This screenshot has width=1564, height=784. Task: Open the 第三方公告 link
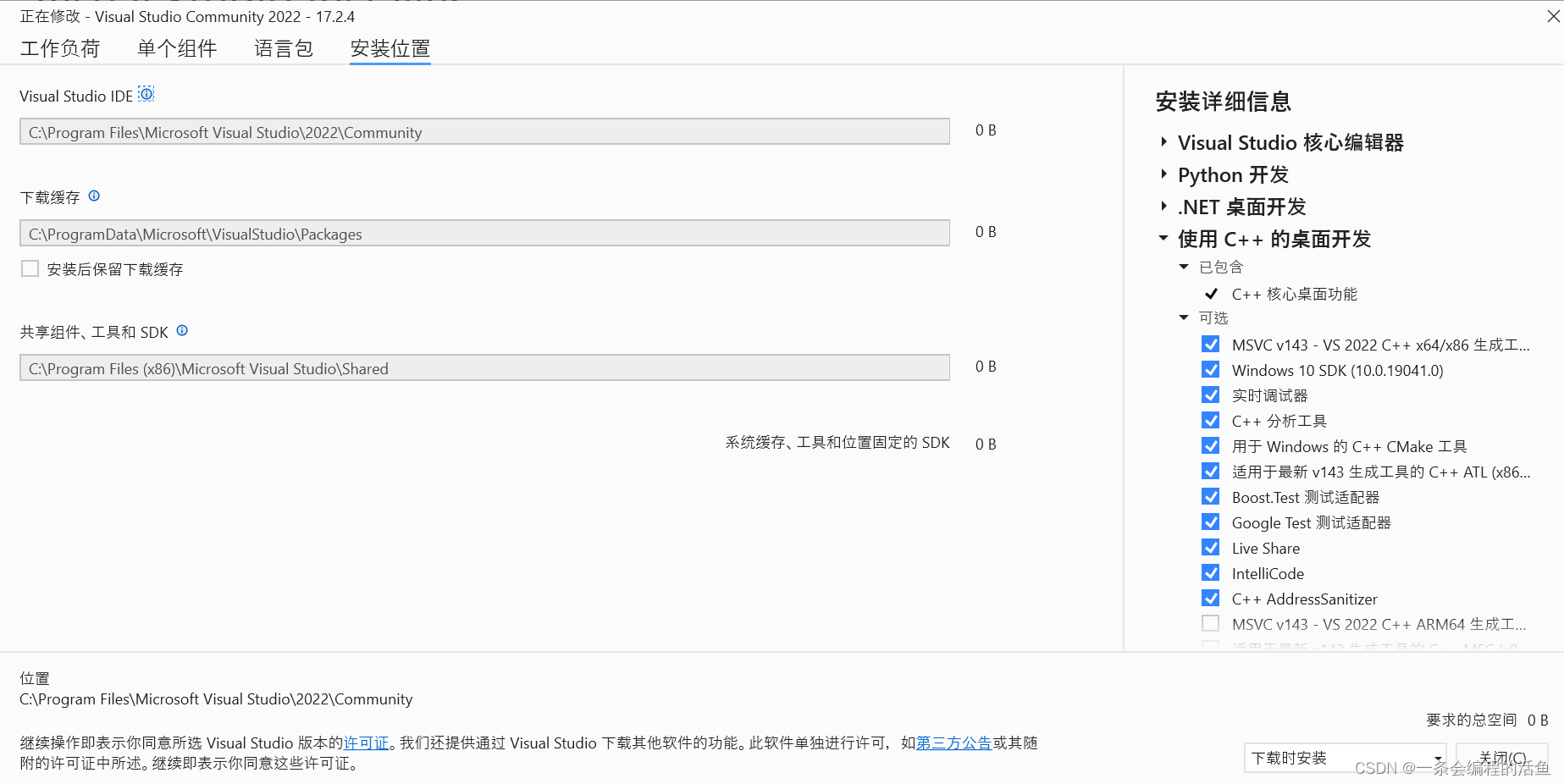point(954,743)
